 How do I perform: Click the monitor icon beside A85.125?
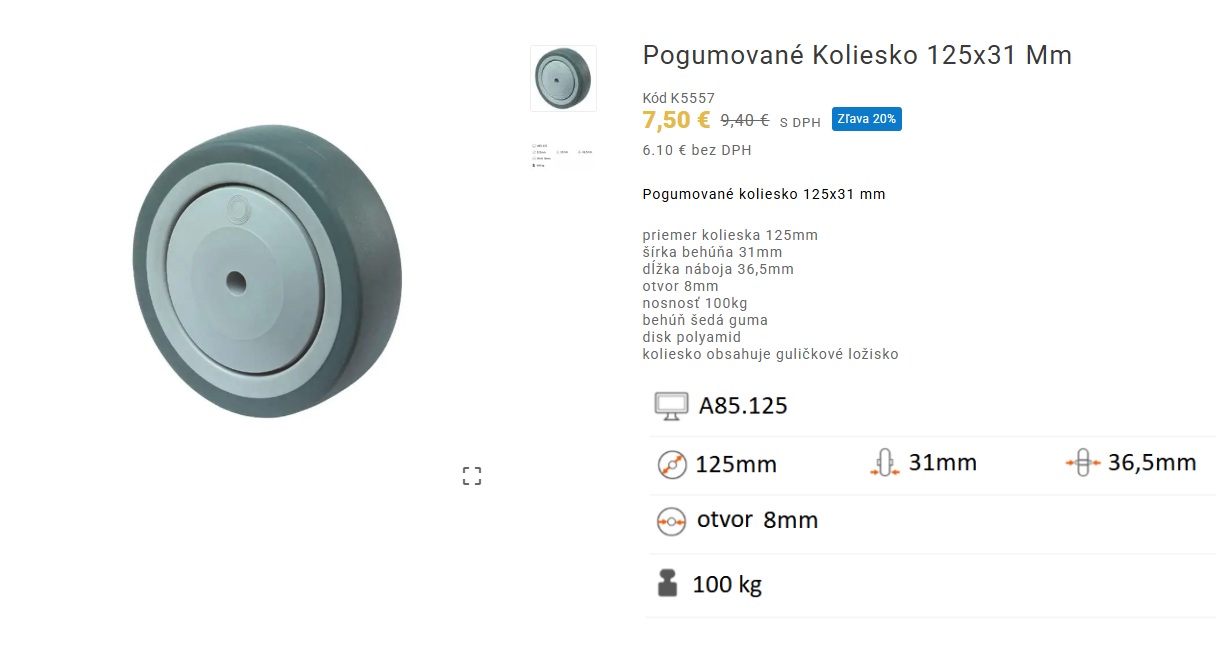(672, 405)
